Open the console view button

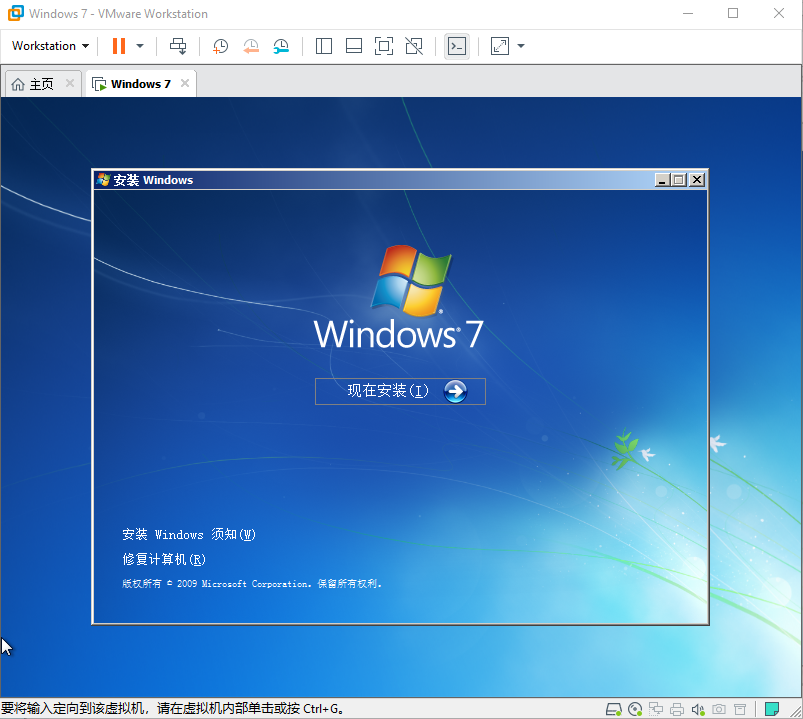click(x=457, y=46)
